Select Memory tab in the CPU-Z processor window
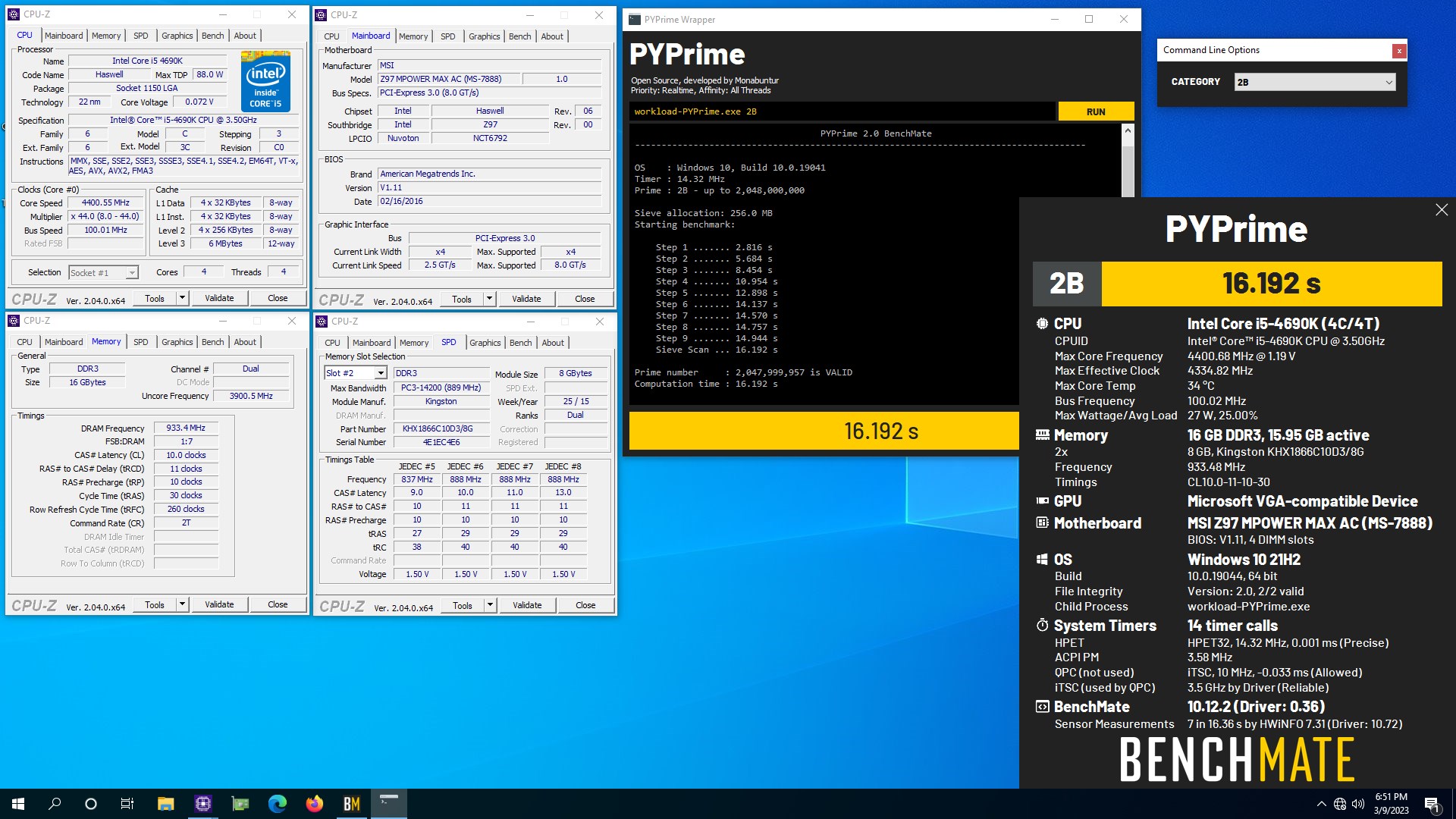The width and height of the screenshot is (1456, 819). point(106,36)
